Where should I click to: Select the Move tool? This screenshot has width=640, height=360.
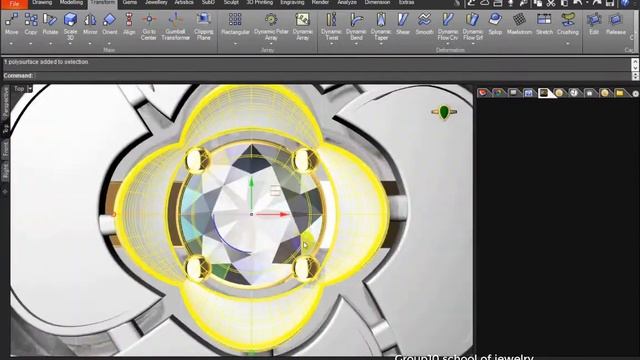11,24
